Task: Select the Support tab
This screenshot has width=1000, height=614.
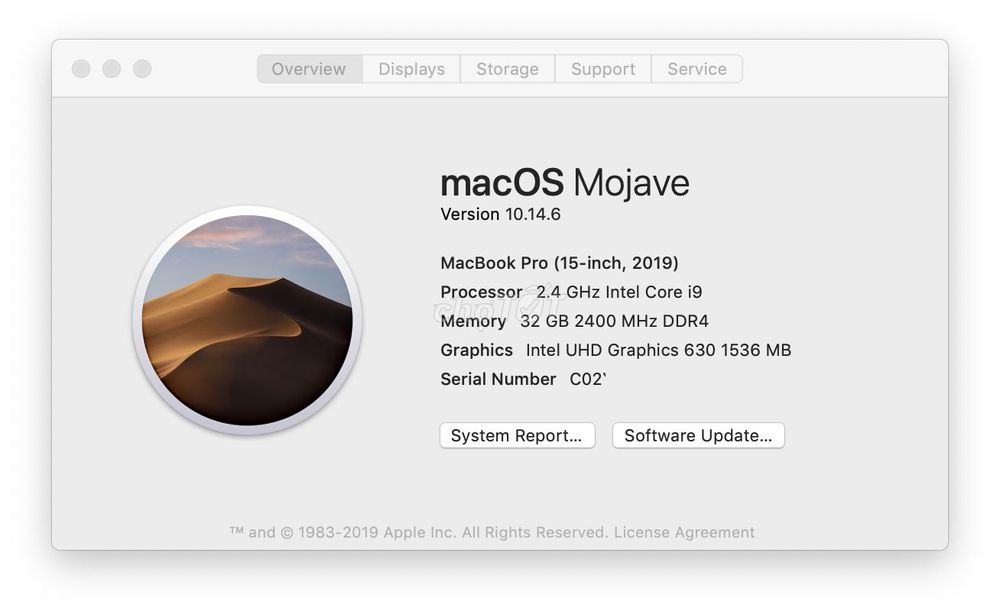Action: [603, 69]
